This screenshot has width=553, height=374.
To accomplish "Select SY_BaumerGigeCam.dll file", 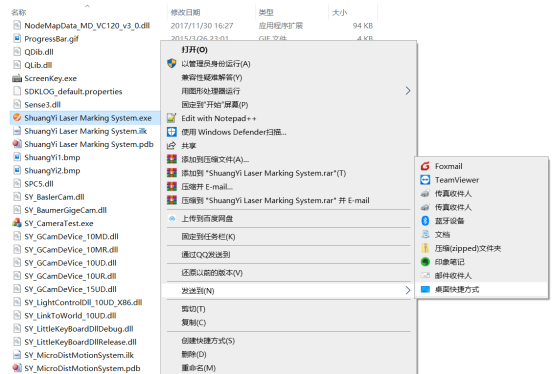I will click(x=66, y=210).
